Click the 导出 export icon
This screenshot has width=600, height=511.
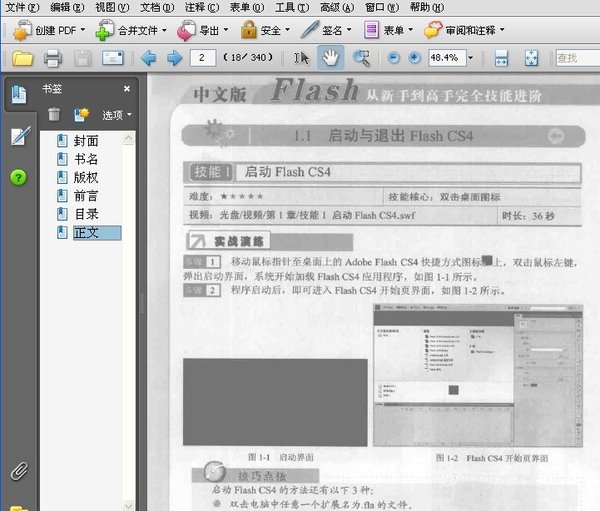coord(186,30)
